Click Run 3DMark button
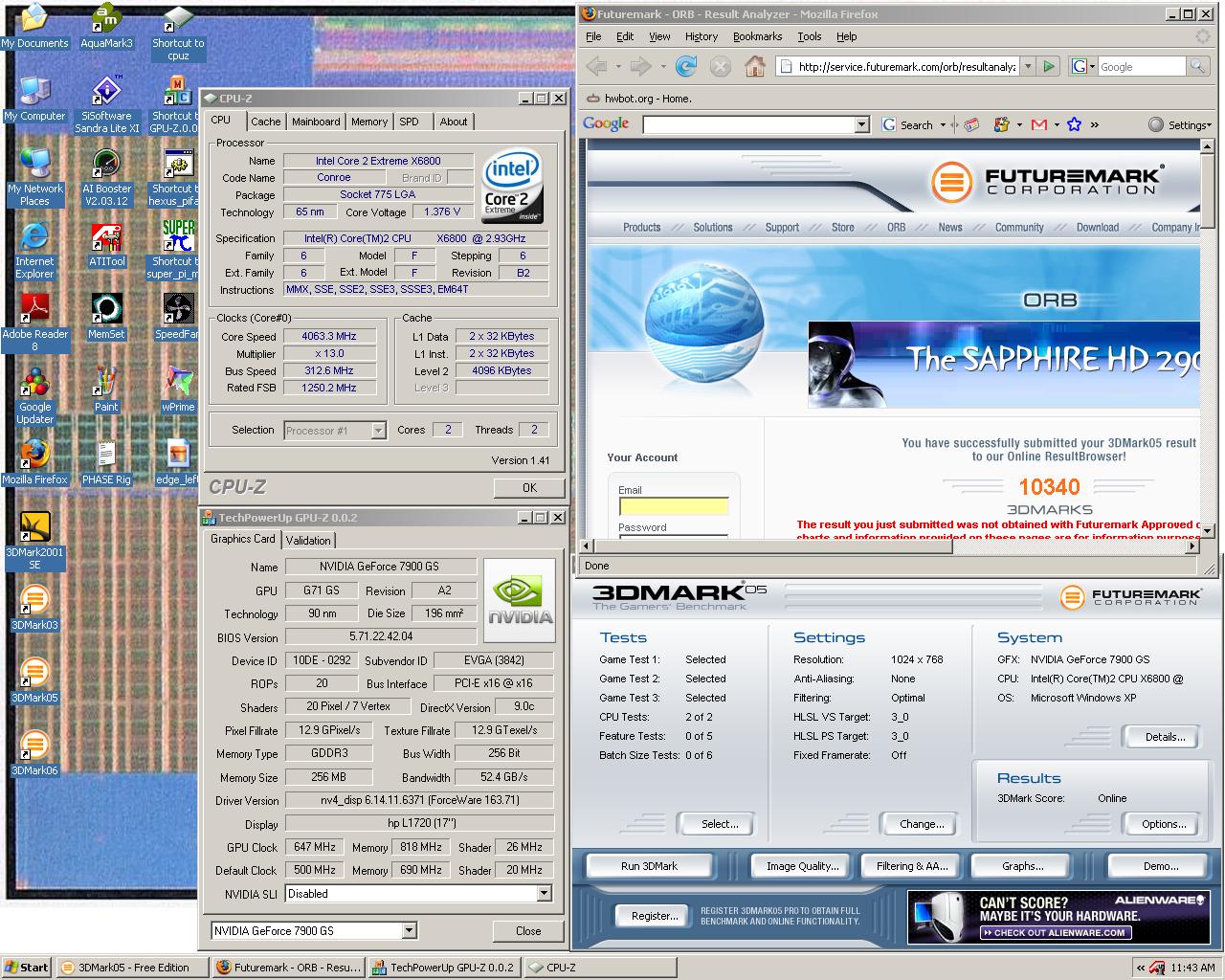The height and width of the screenshot is (980, 1225). click(x=649, y=866)
